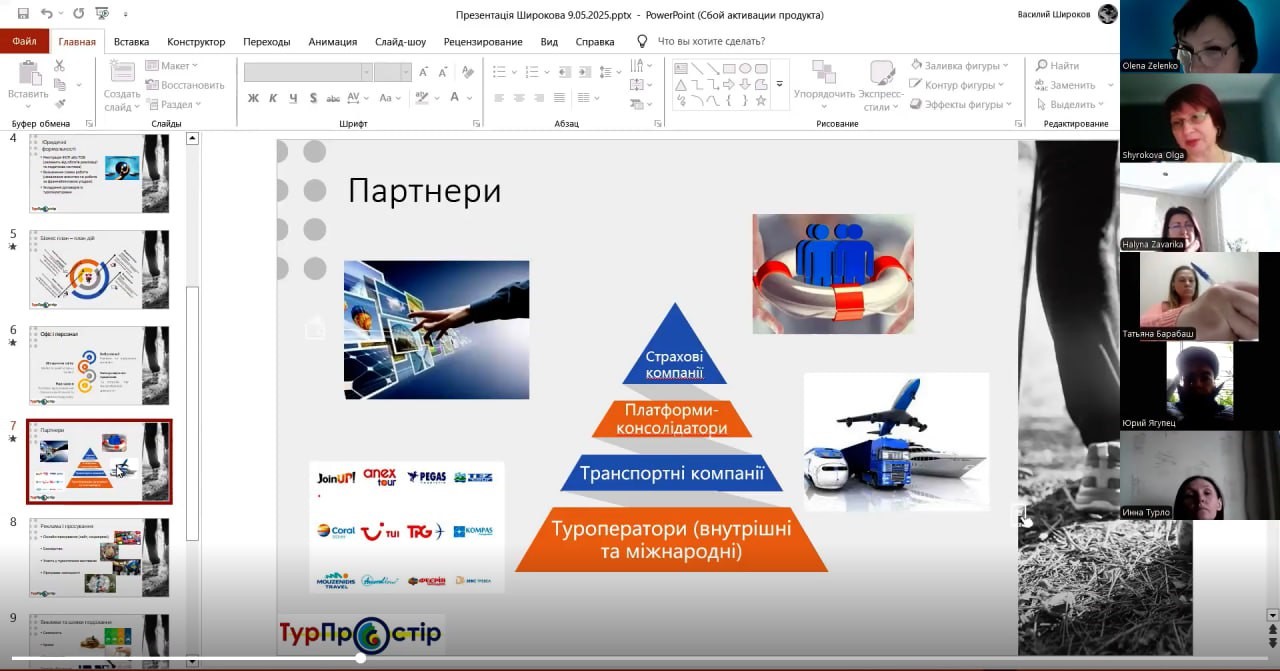Pick the oval shape in gallery
Viewport: 1280px width, 671px height.
pyautogui.click(x=745, y=68)
